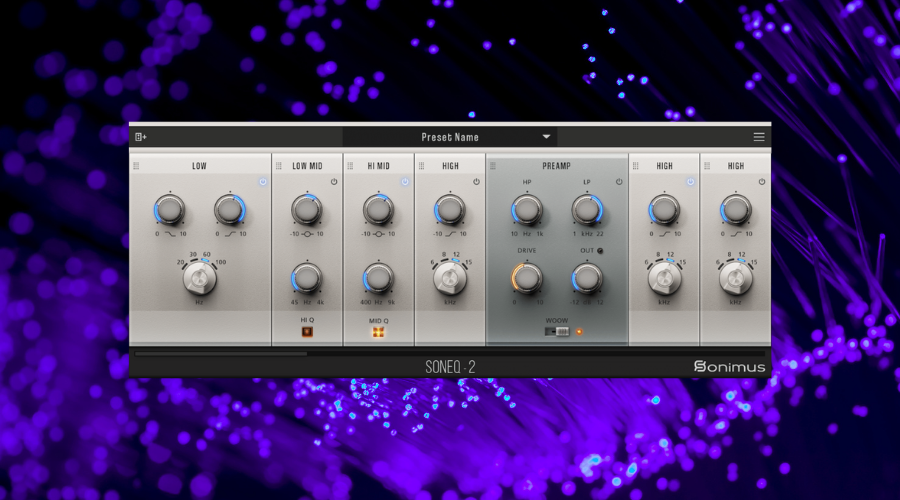Toggle the HI Q button in LOW MID

tap(307, 332)
